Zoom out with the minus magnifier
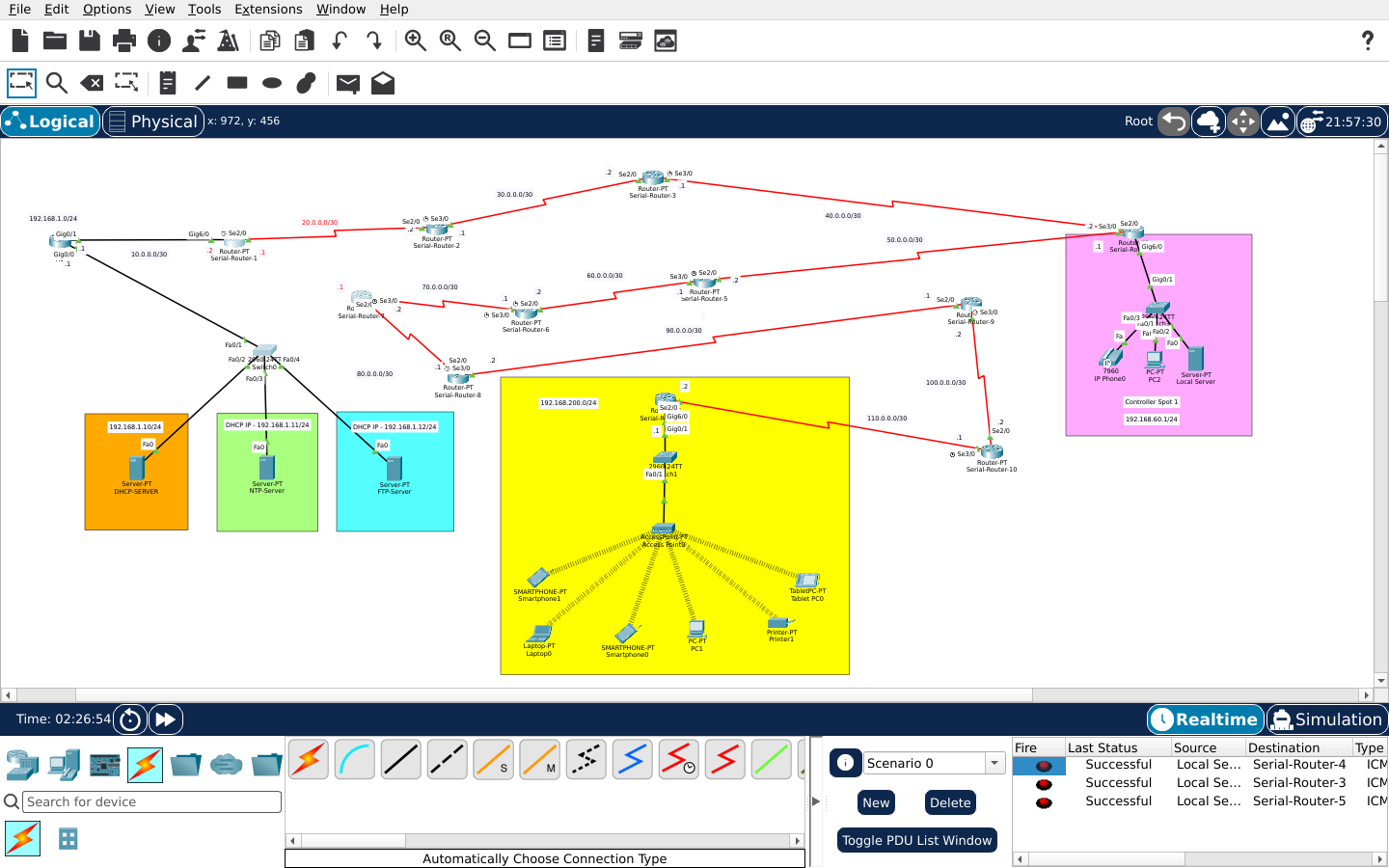 [x=485, y=41]
